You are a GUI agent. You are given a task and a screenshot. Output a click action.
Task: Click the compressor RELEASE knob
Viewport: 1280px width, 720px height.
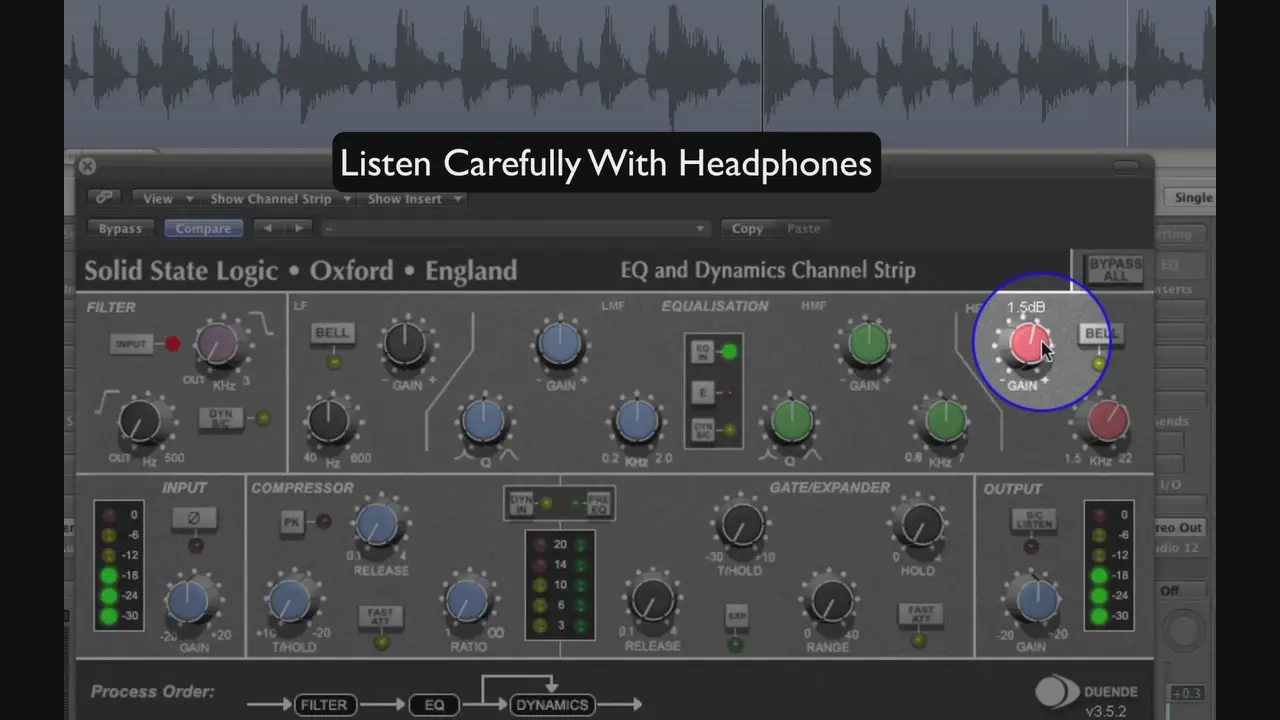pyautogui.click(x=377, y=525)
